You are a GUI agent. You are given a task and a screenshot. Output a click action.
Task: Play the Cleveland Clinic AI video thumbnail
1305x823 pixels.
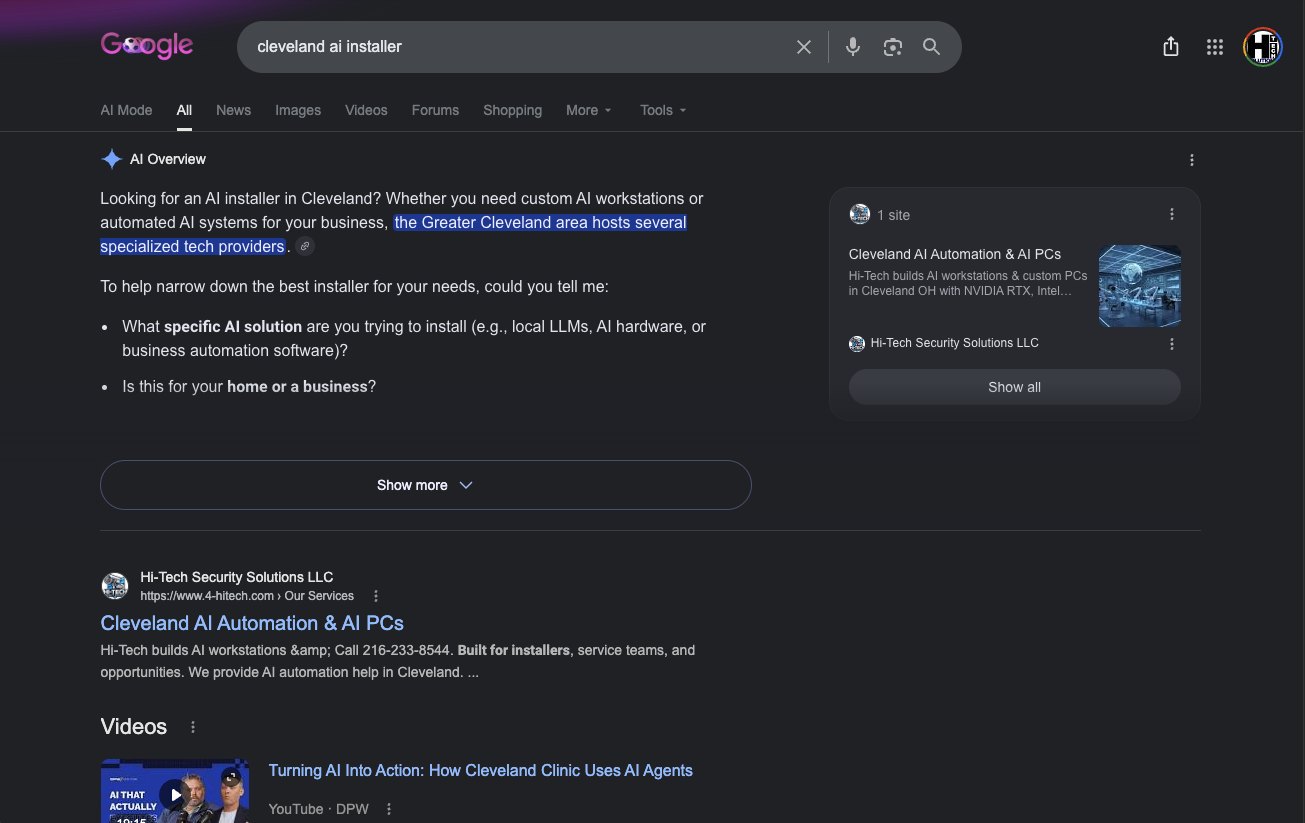click(175, 791)
